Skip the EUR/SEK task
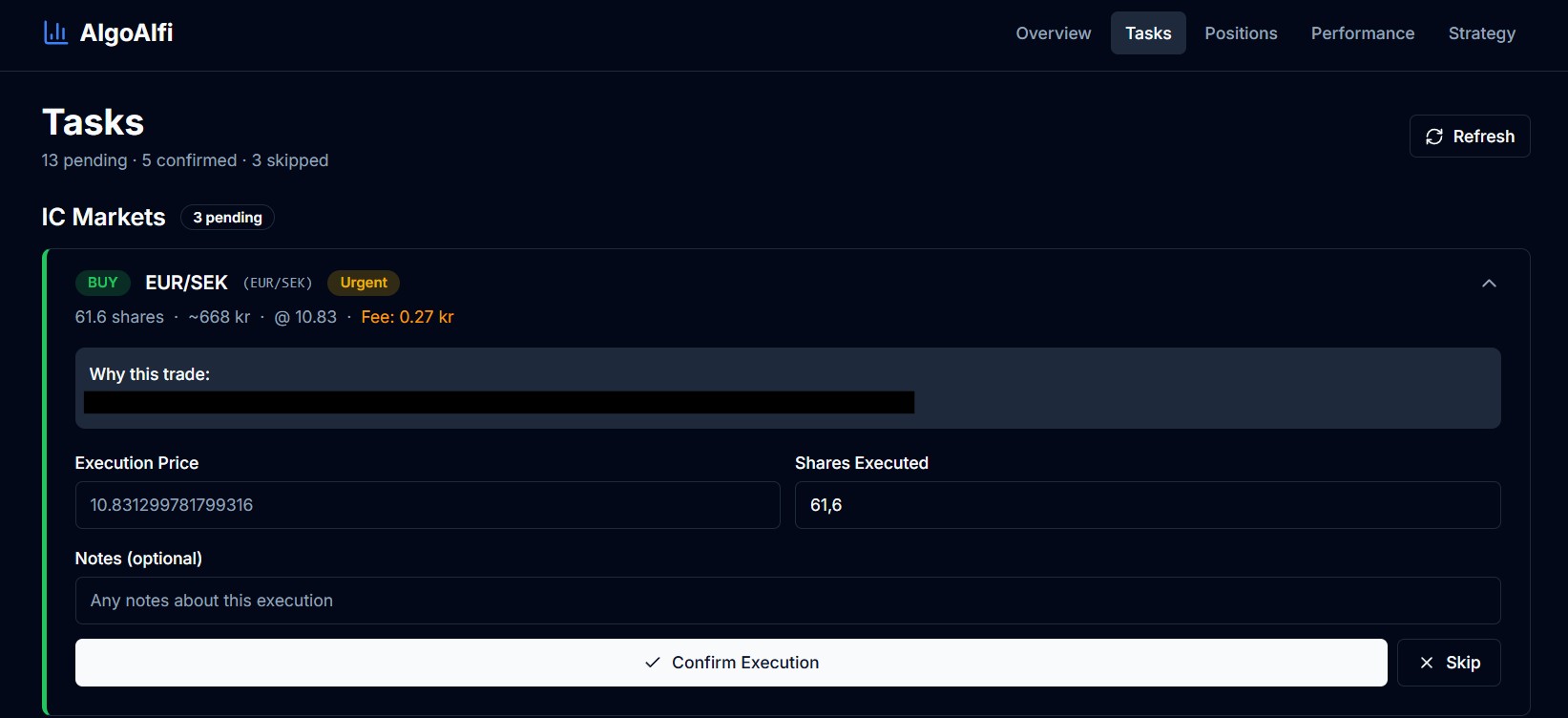The width and height of the screenshot is (1568, 718). pos(1449,663)
